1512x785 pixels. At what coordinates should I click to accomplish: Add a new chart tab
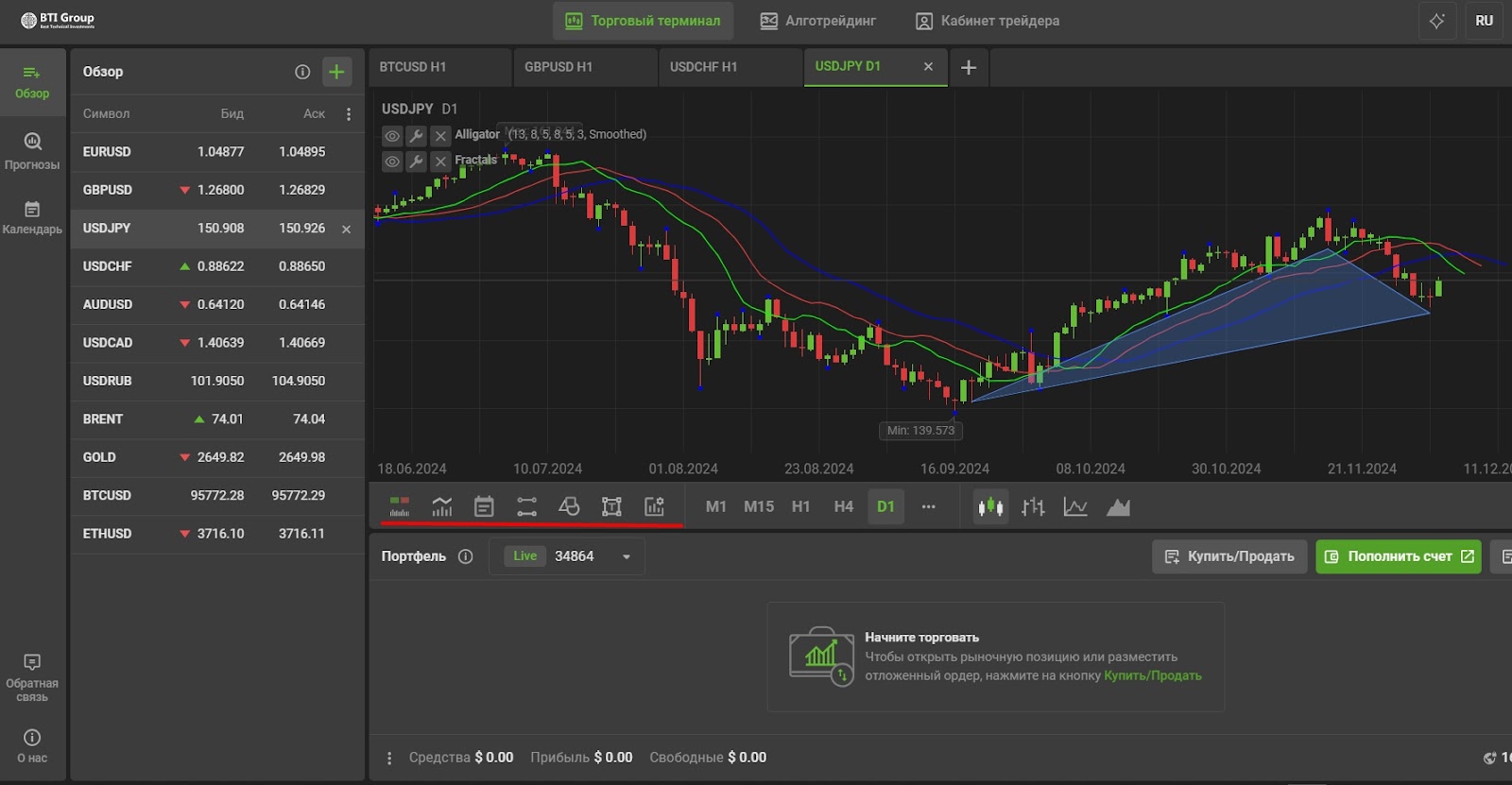click(x=969, y=67)
